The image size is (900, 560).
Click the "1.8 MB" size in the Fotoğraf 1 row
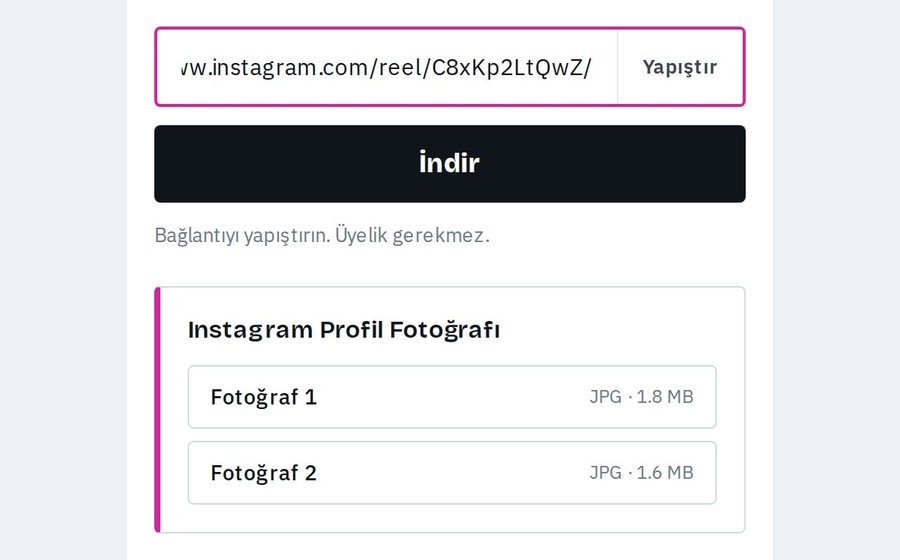(x=665, y=396)
